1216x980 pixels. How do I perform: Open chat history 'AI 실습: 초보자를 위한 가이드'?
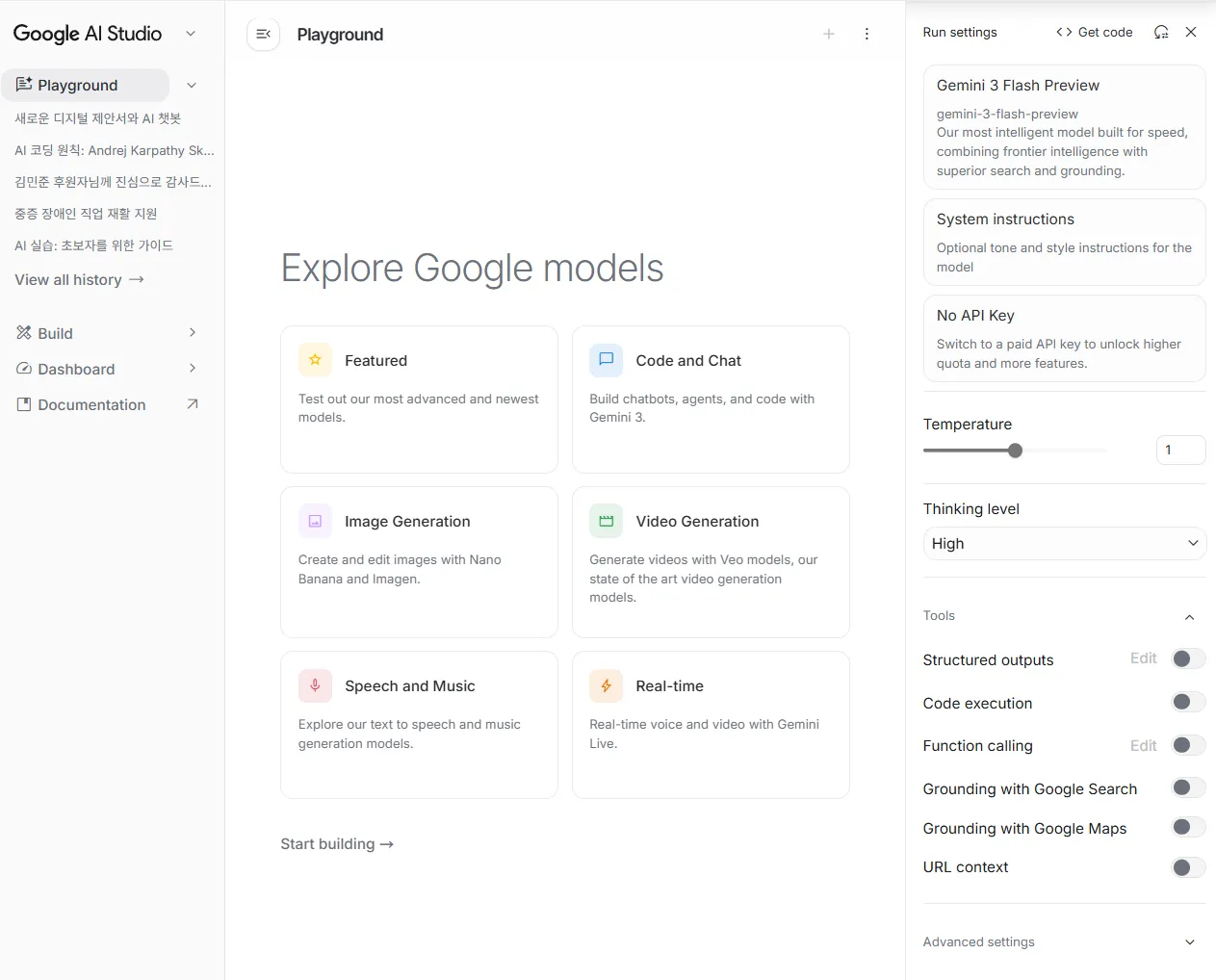pos(94,245)
